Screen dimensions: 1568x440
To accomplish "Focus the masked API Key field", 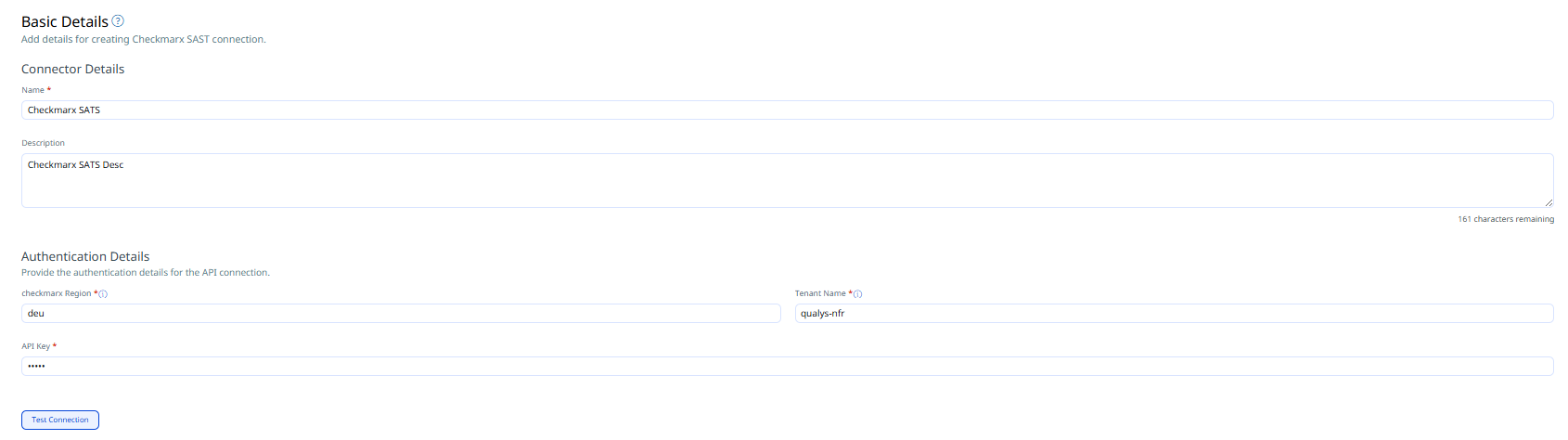I will [787, 366].
